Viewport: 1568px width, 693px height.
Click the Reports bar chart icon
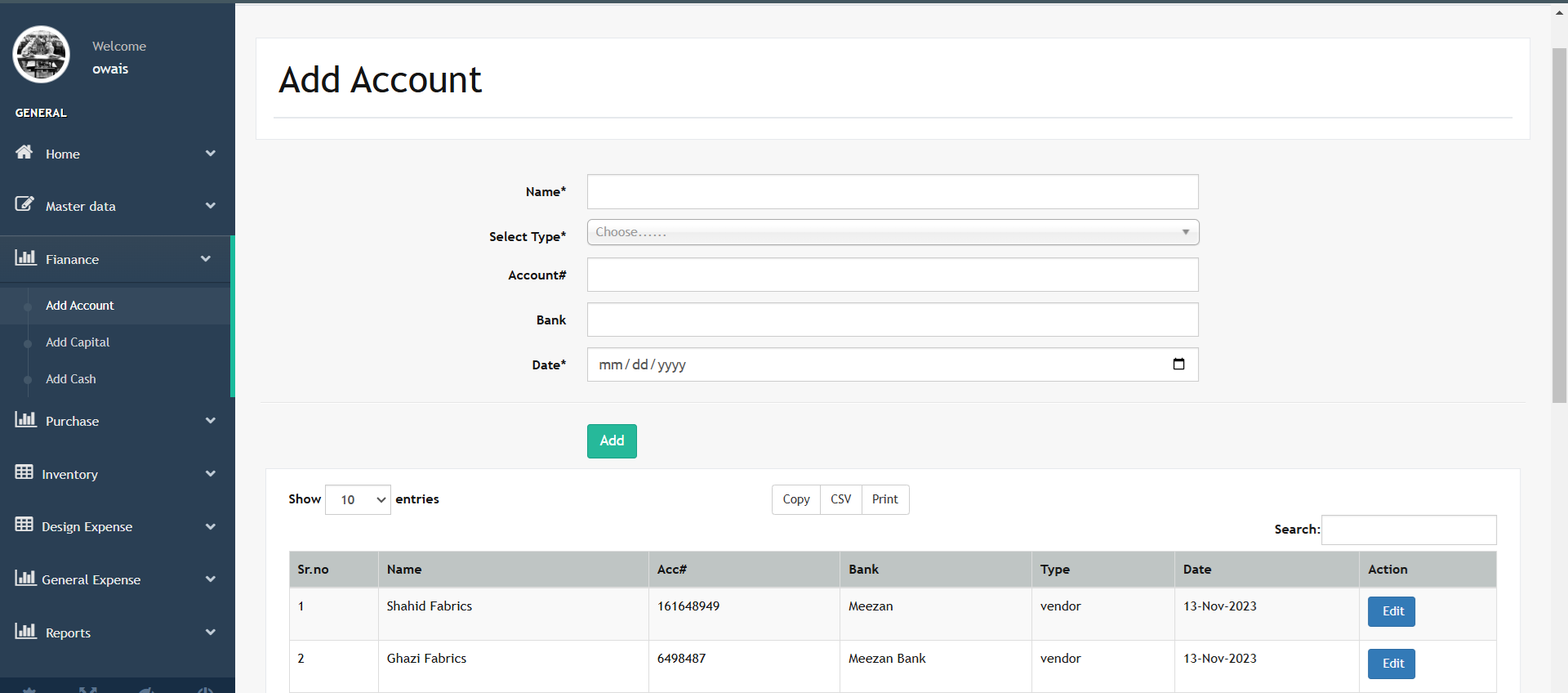tap(25, 631)
